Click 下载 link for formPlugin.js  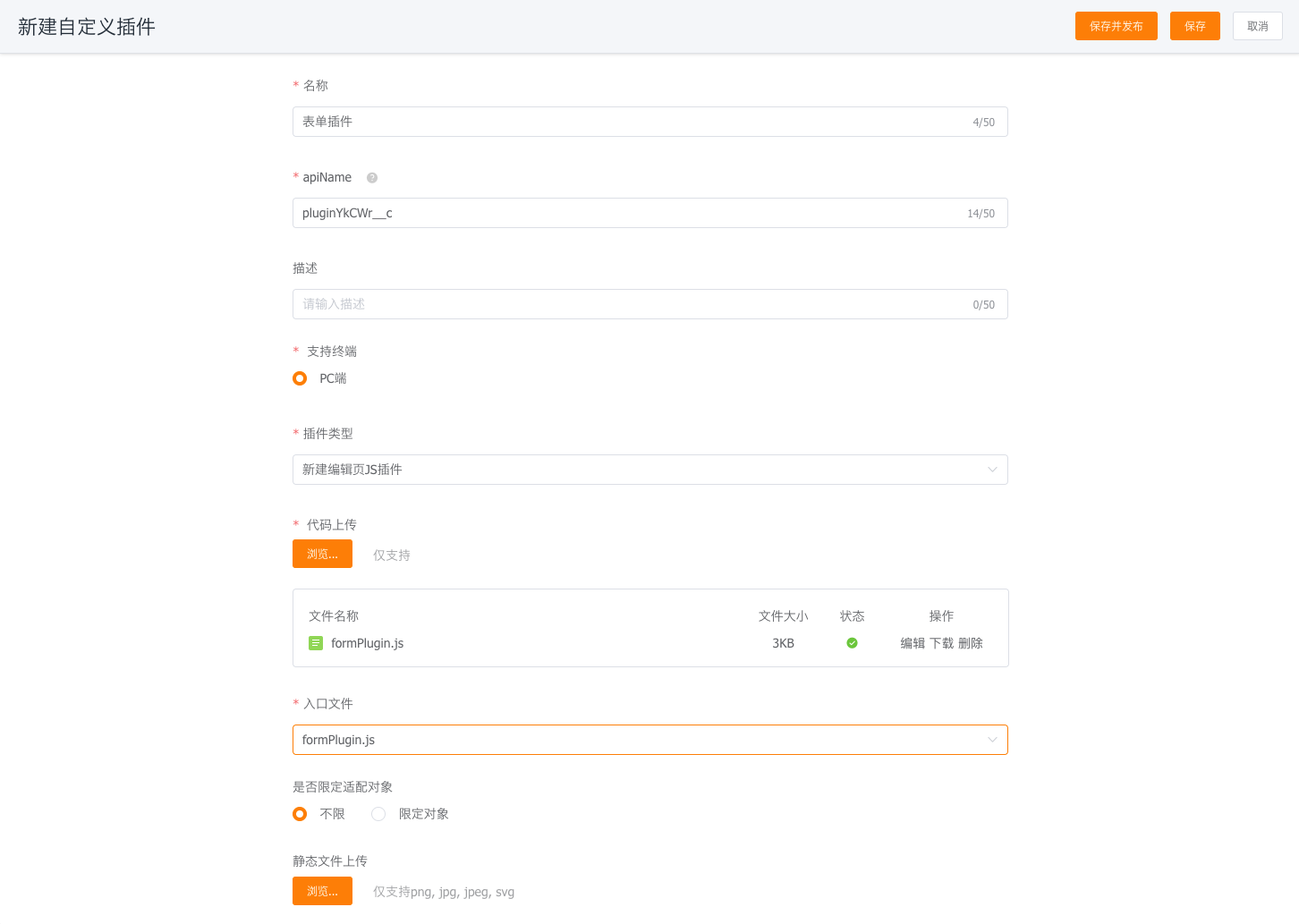click(942, 643)
